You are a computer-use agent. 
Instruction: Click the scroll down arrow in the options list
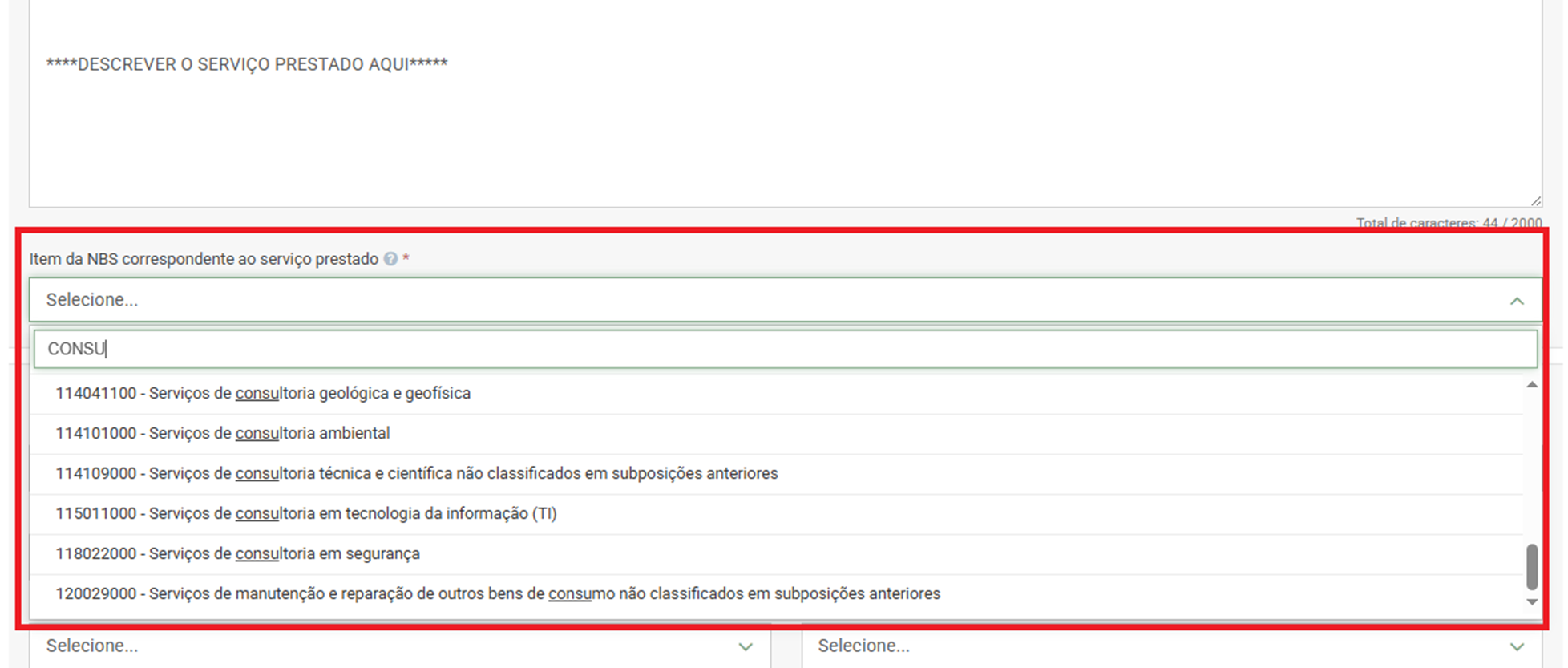pos(1531,601)
